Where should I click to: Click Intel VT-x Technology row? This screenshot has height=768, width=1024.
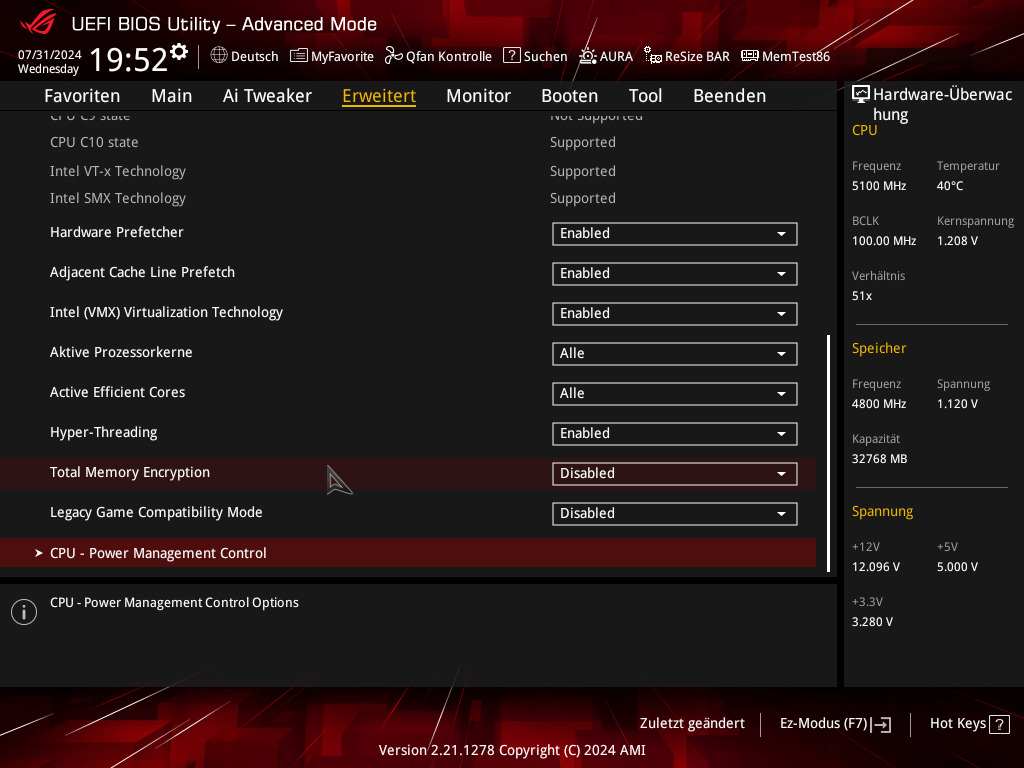408,171
